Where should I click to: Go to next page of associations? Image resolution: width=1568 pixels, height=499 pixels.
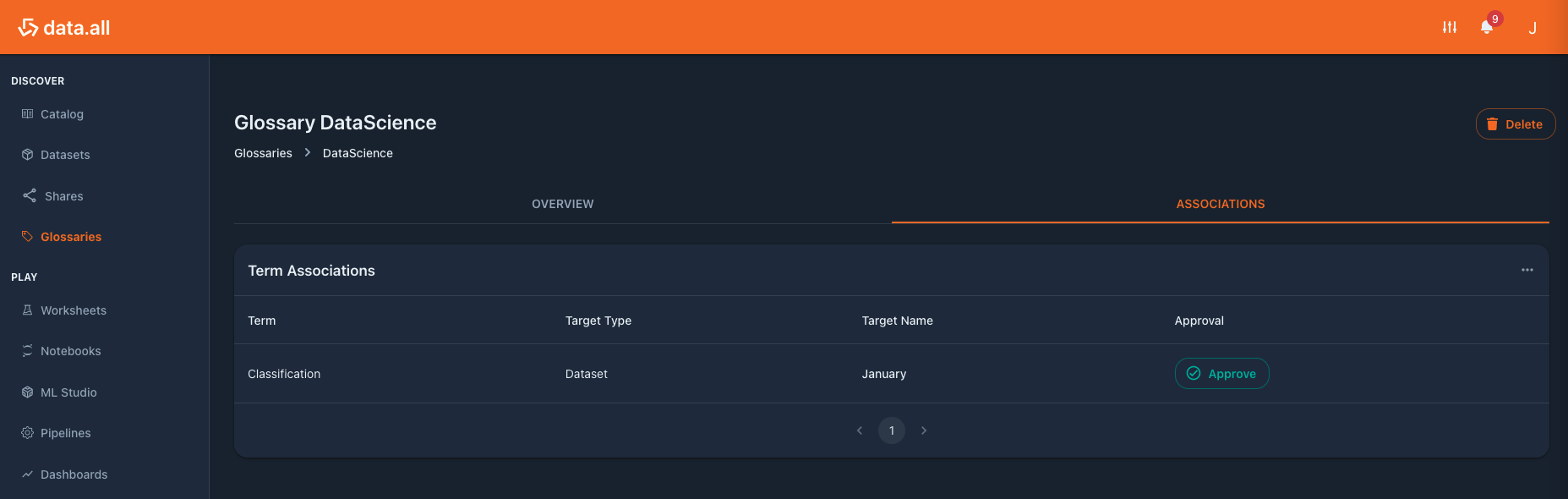tap(924, 430)
